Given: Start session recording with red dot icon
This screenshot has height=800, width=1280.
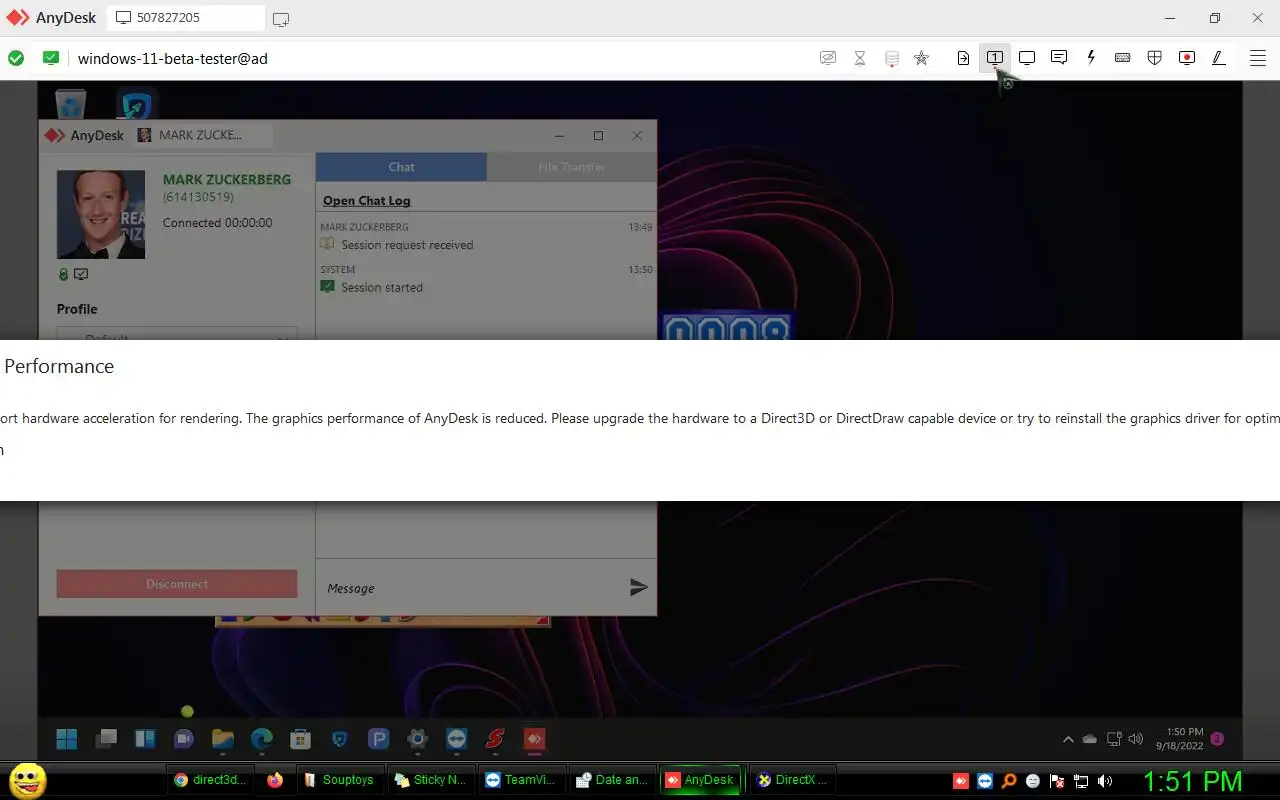Looking at the screenshot, I should click(x=1187, y=58).
